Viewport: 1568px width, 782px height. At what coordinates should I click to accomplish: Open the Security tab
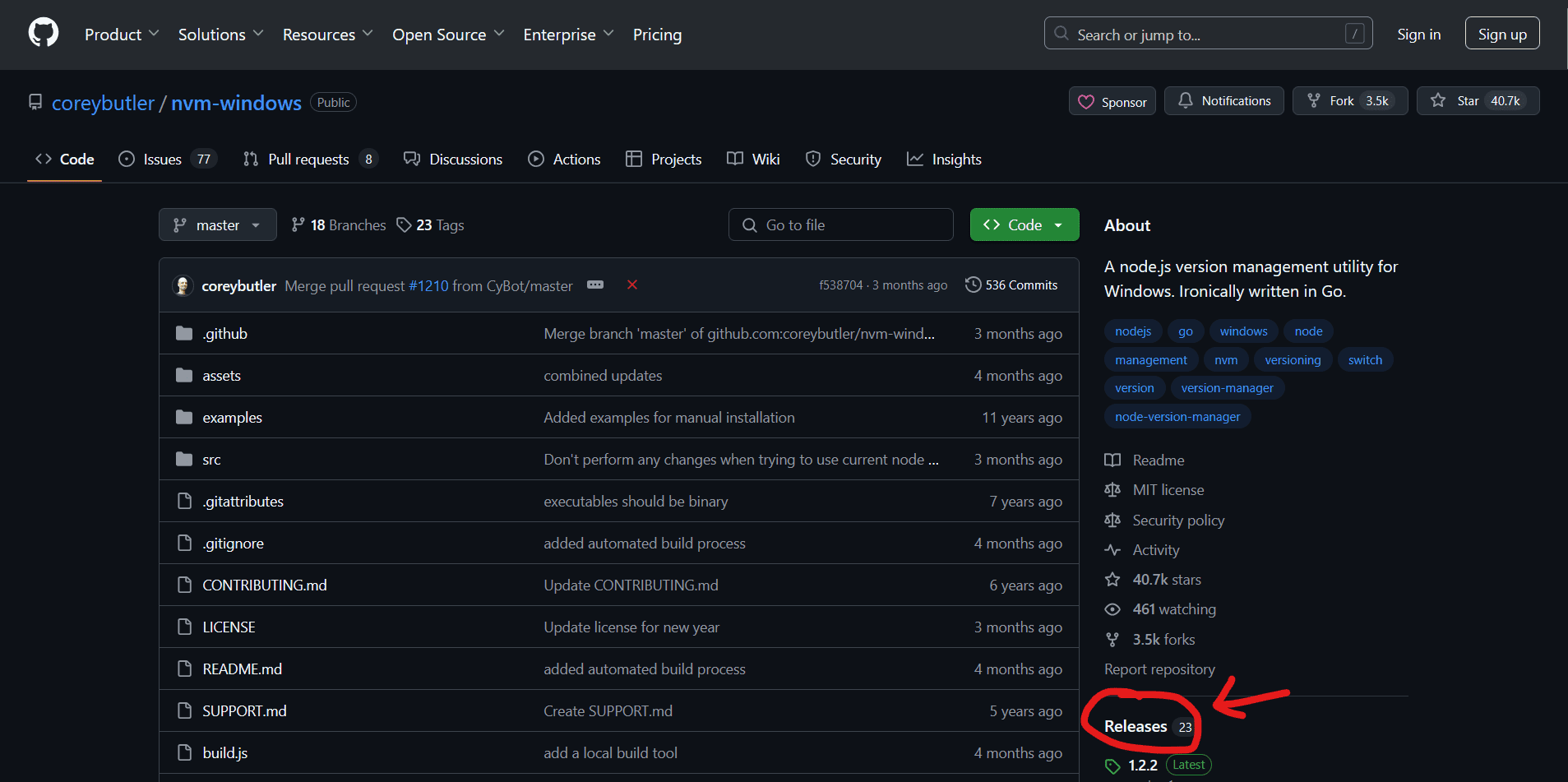pyautogui.click(x=843, y=160)
